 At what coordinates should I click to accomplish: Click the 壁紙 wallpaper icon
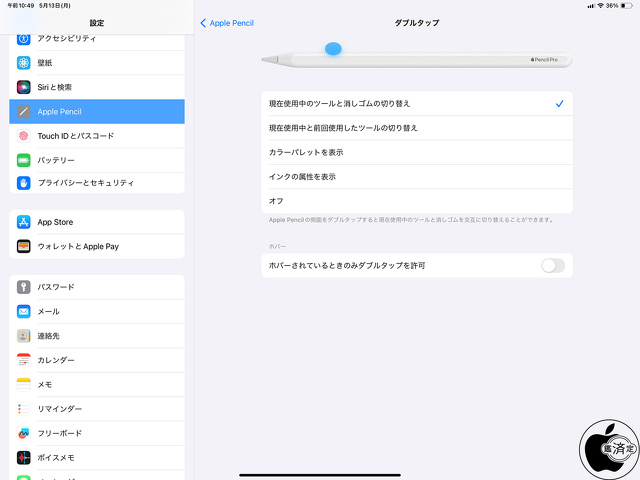coord(24,63)
